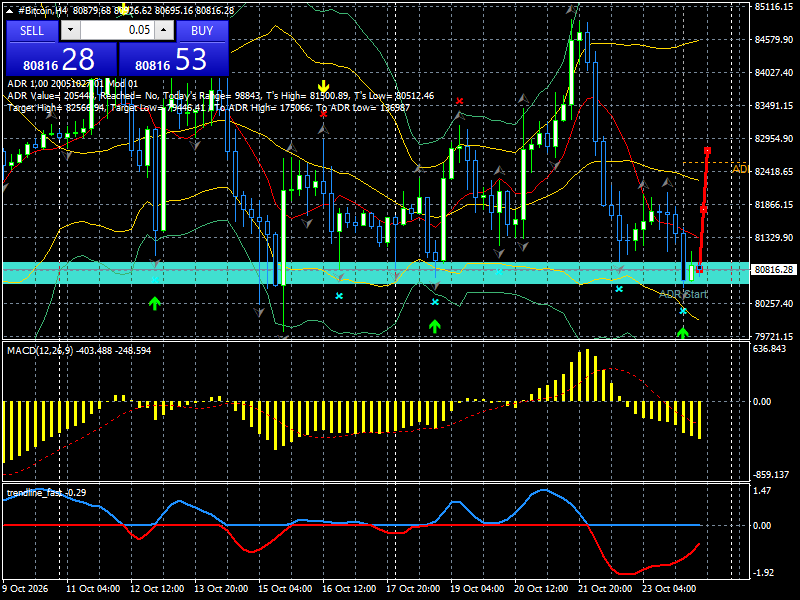This screenshot has height=600, width=800.
Task: Select the red x marker under yellow arrow
Action: click(x=323, y=114)
